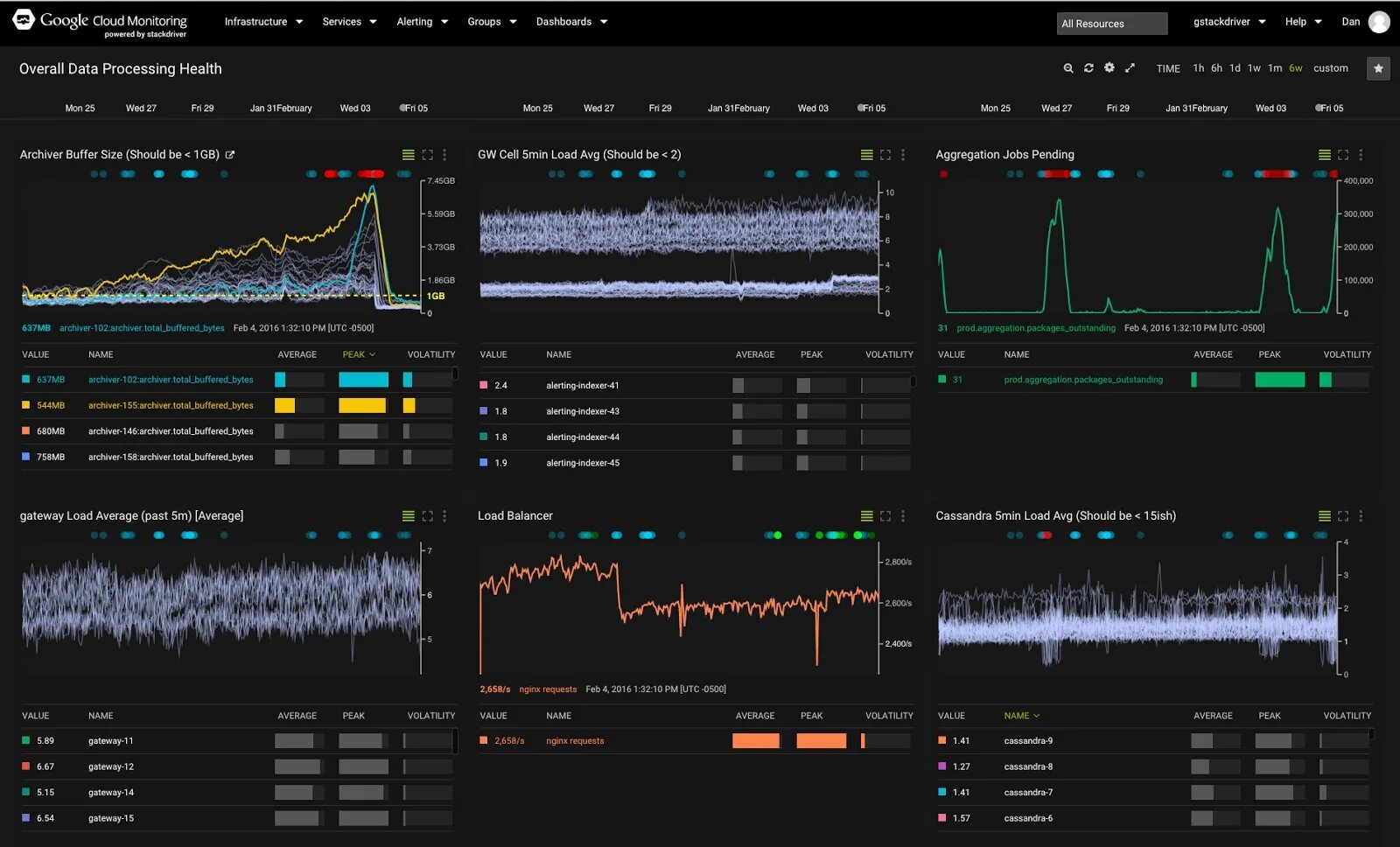Click the yellow archiver-155 peak bar
This screenshot has height=847, width=1400.
pos(362,405)
